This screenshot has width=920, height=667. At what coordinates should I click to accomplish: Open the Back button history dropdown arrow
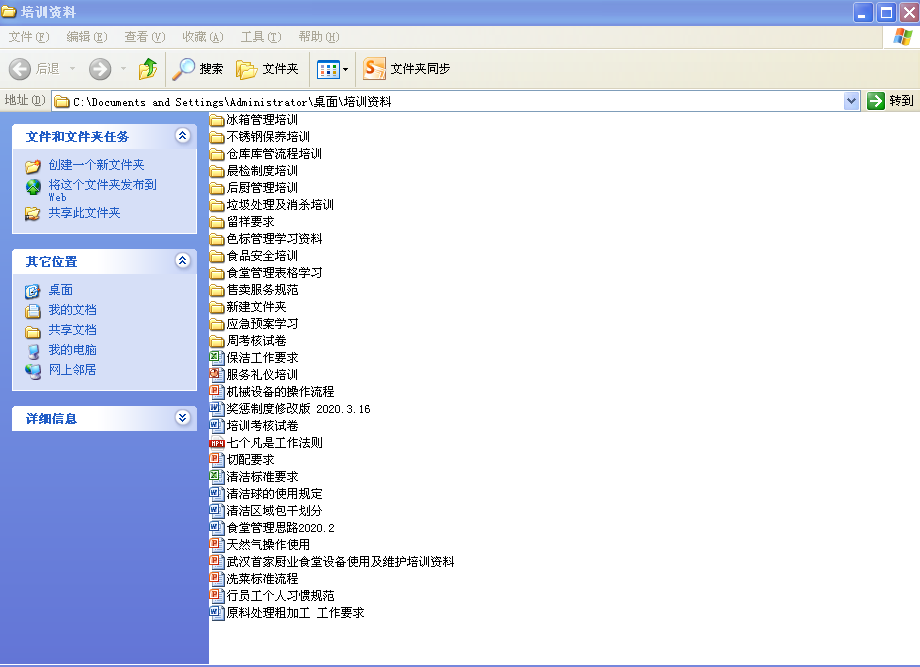(x=71, y=69)
